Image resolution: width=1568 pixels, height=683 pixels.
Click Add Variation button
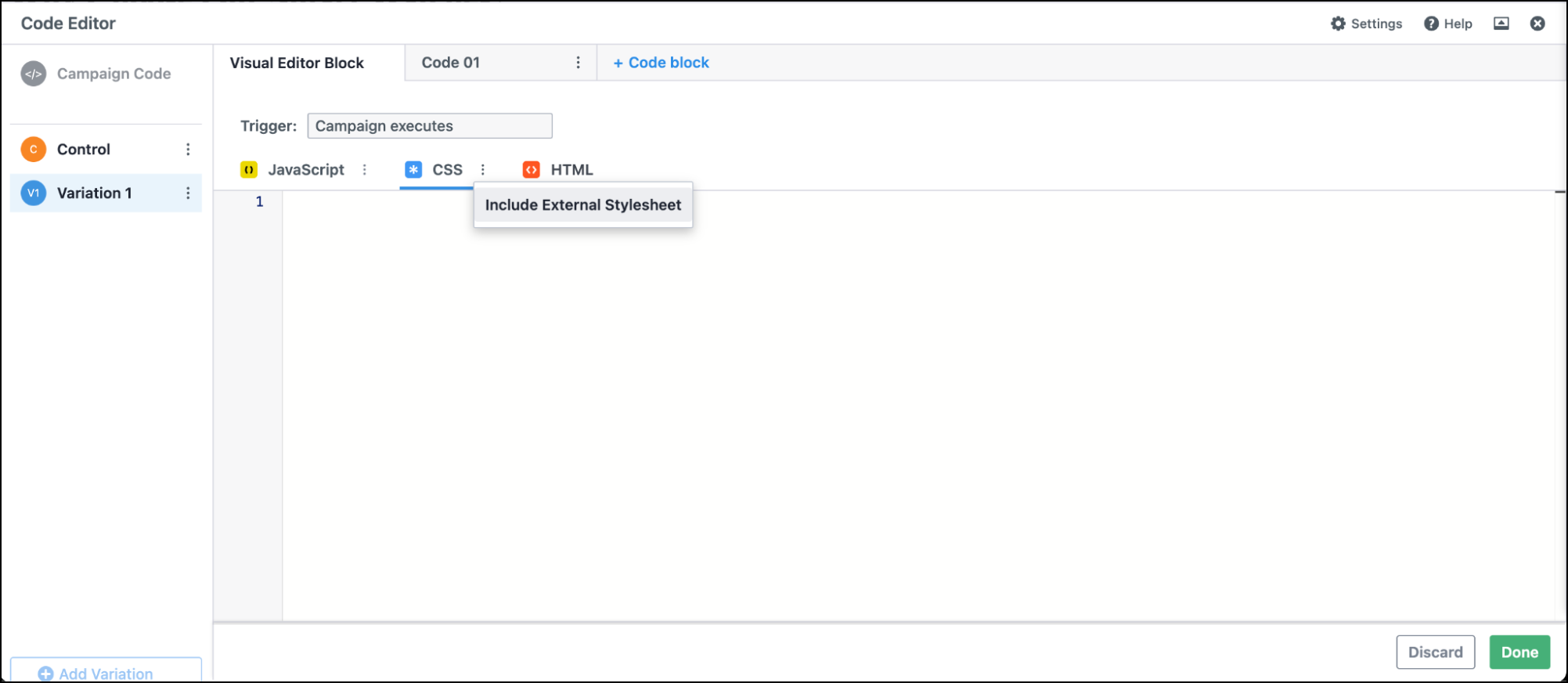pos(106,671)
